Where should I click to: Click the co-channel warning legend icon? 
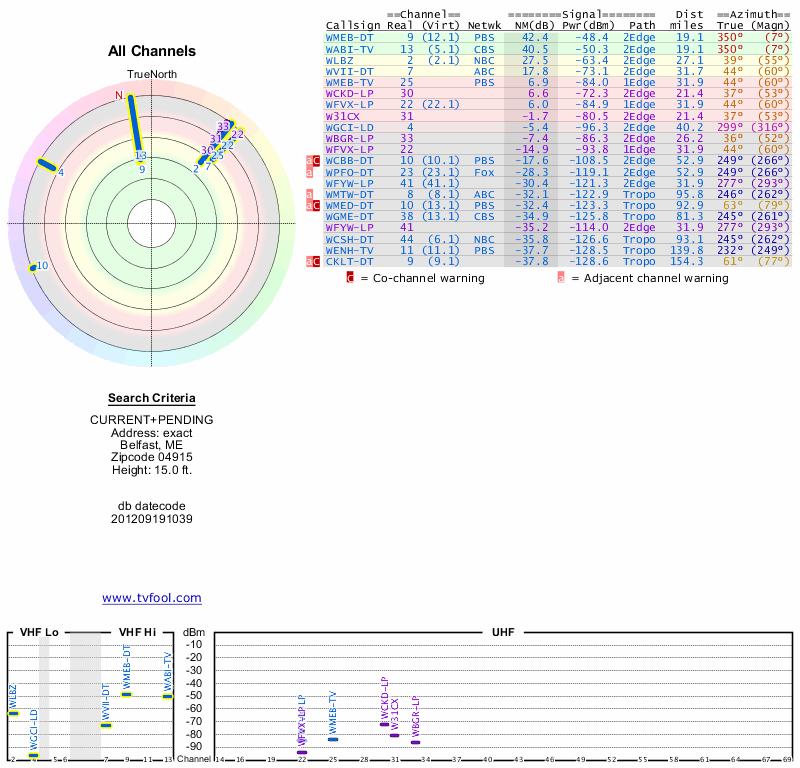(x=350, y=278)
